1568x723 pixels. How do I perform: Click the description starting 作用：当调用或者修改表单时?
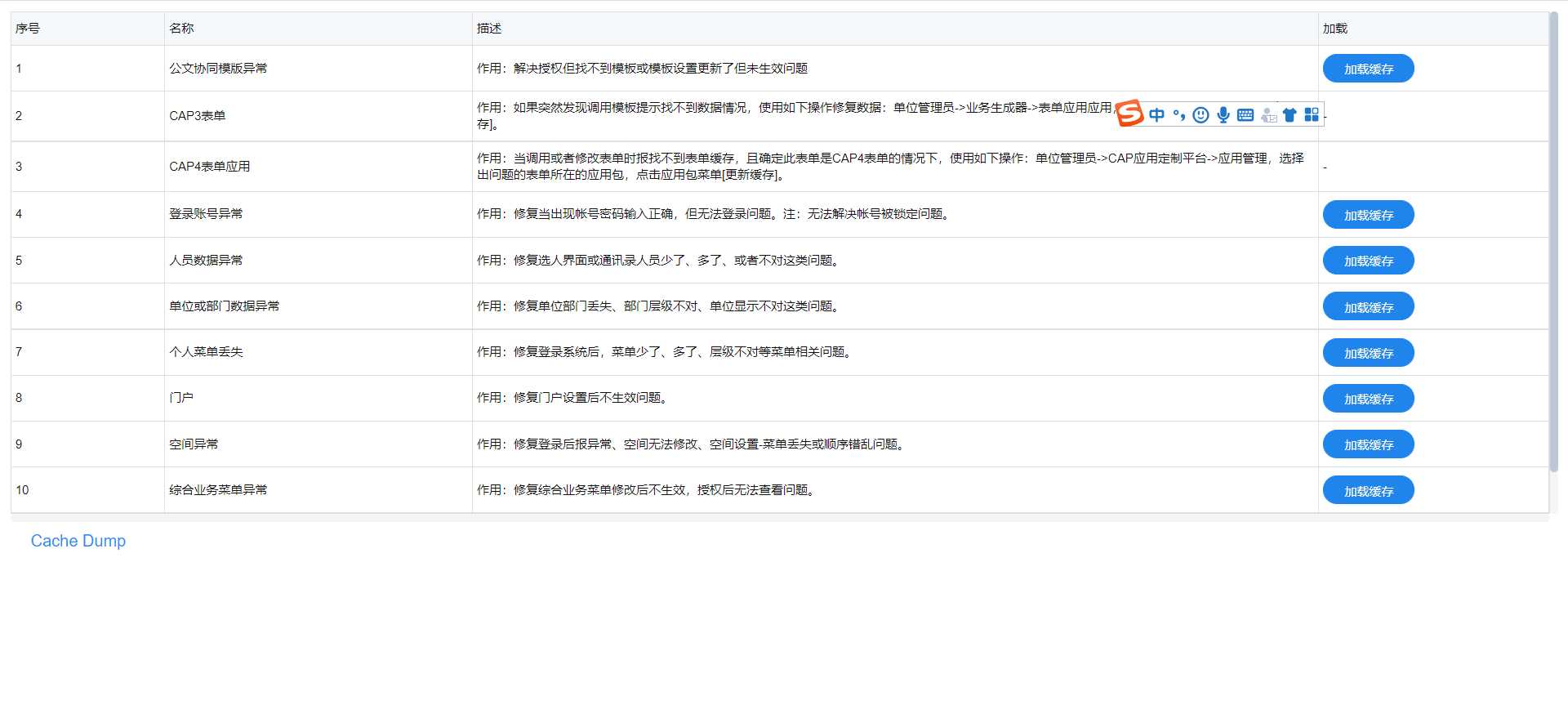coord(891,167)
